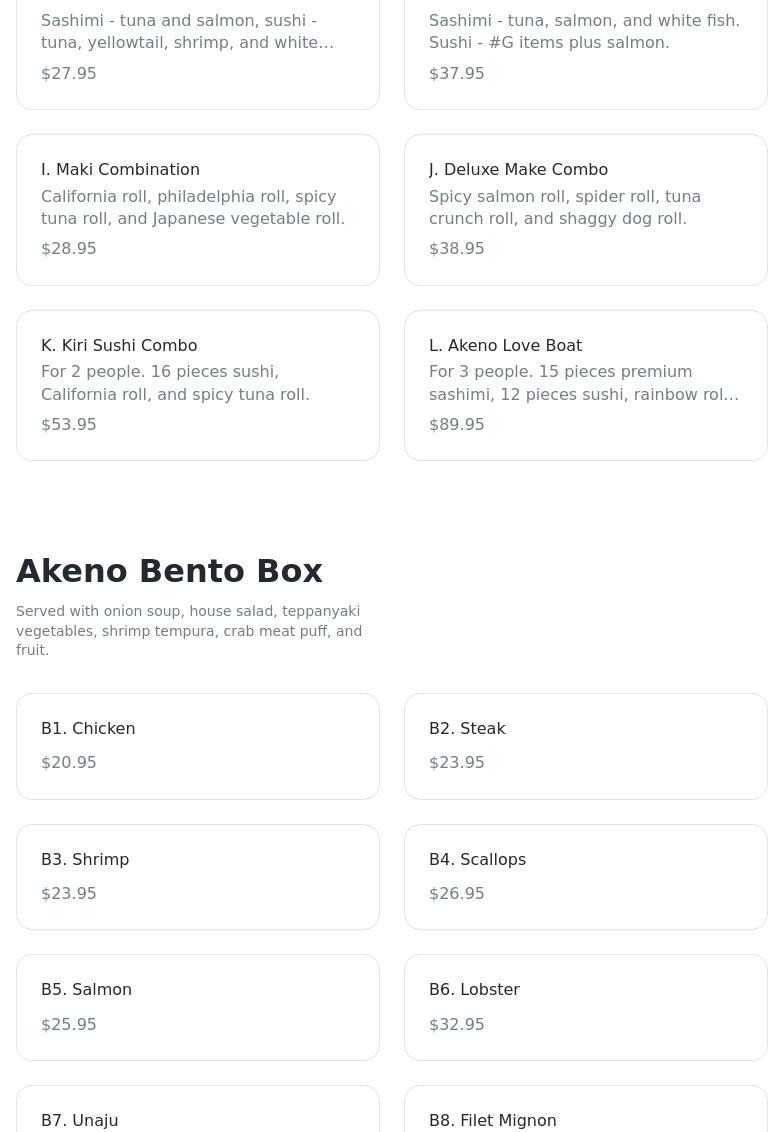Viewport: 784px width, 1132px height.
Task: Open the B4. Scallops bento item
Action: pyautogui.click(x=586, y=877)
